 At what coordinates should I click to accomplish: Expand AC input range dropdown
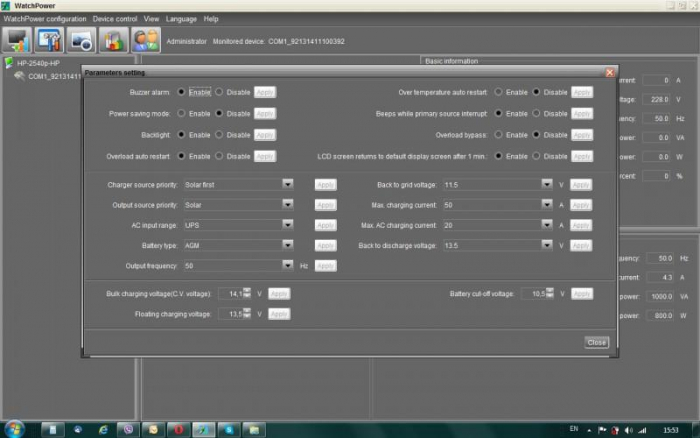288,225
